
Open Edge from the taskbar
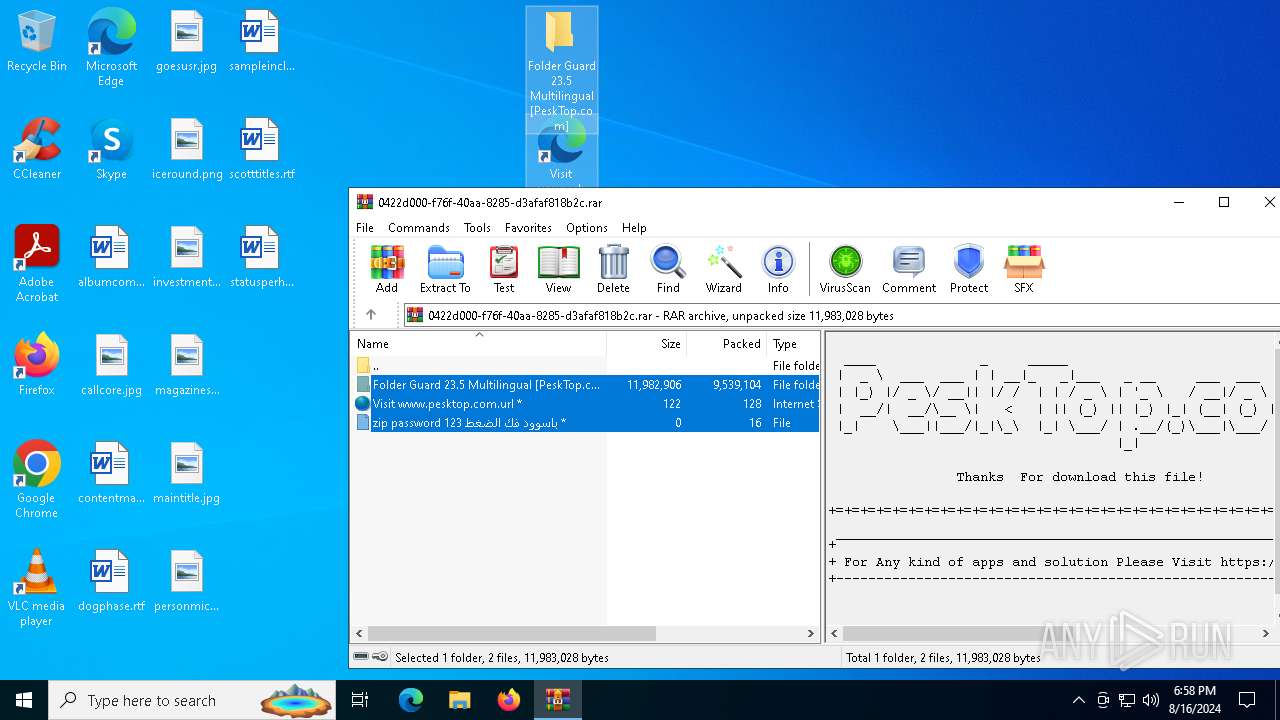click(411, 700)
